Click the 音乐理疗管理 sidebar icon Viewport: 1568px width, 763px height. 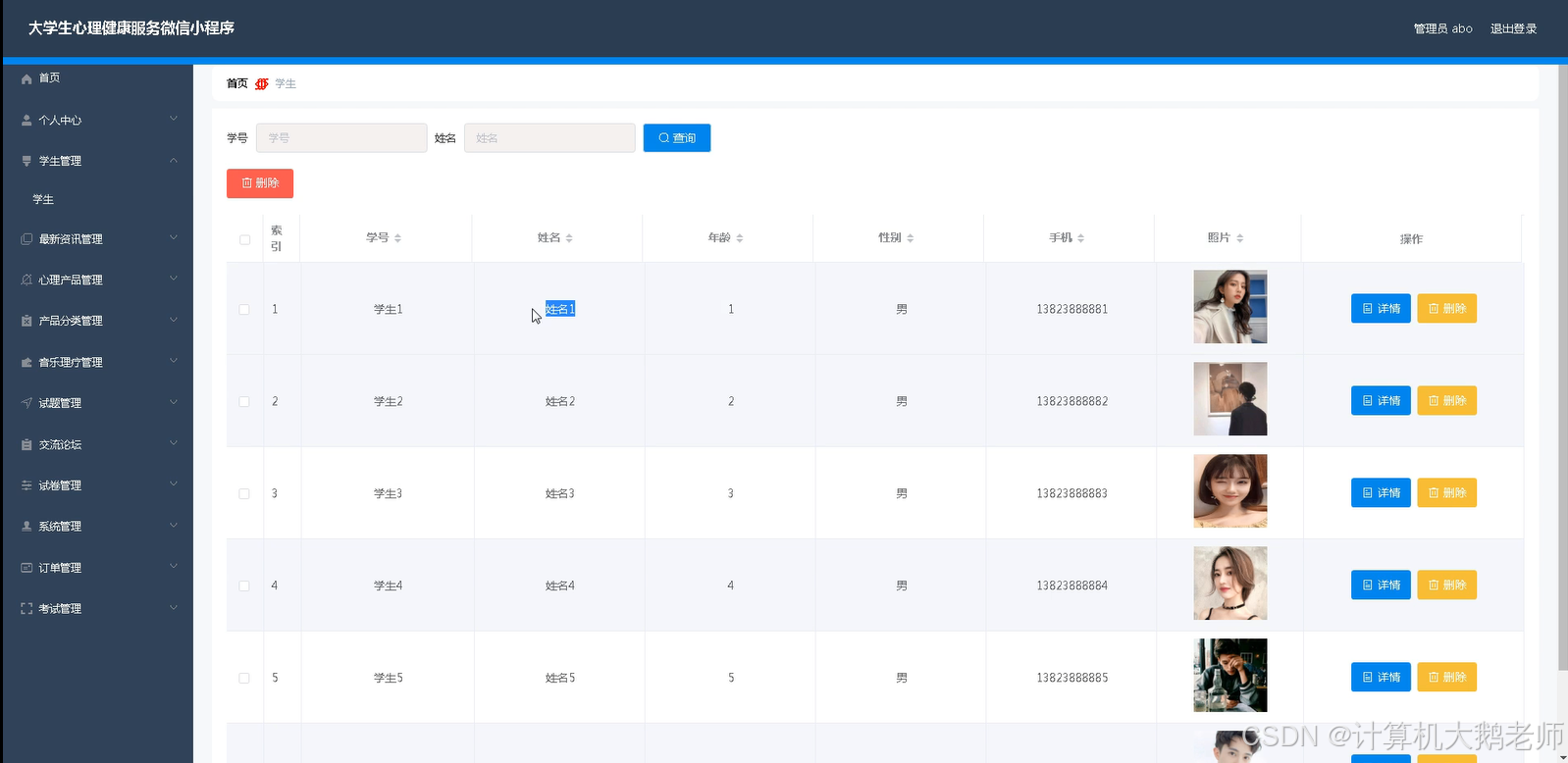pyautogui.click(x=26, y=363)
